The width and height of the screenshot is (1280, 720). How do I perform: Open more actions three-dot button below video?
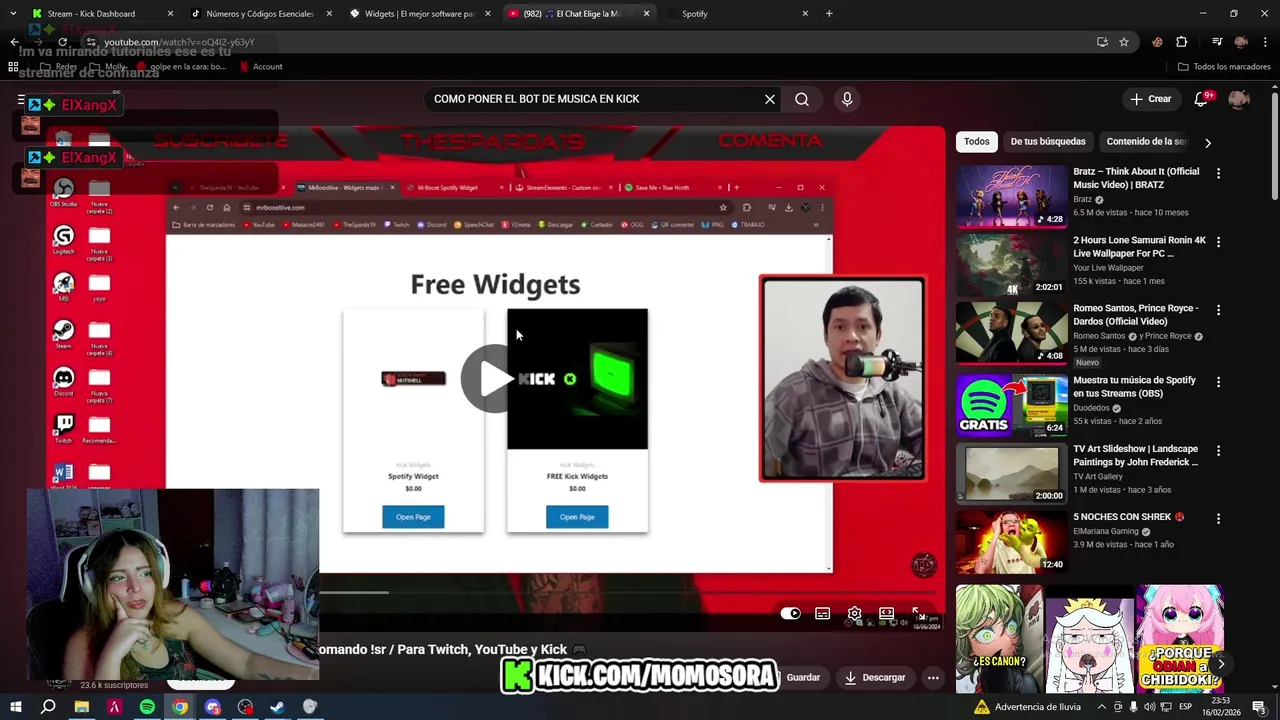point(933,677)
